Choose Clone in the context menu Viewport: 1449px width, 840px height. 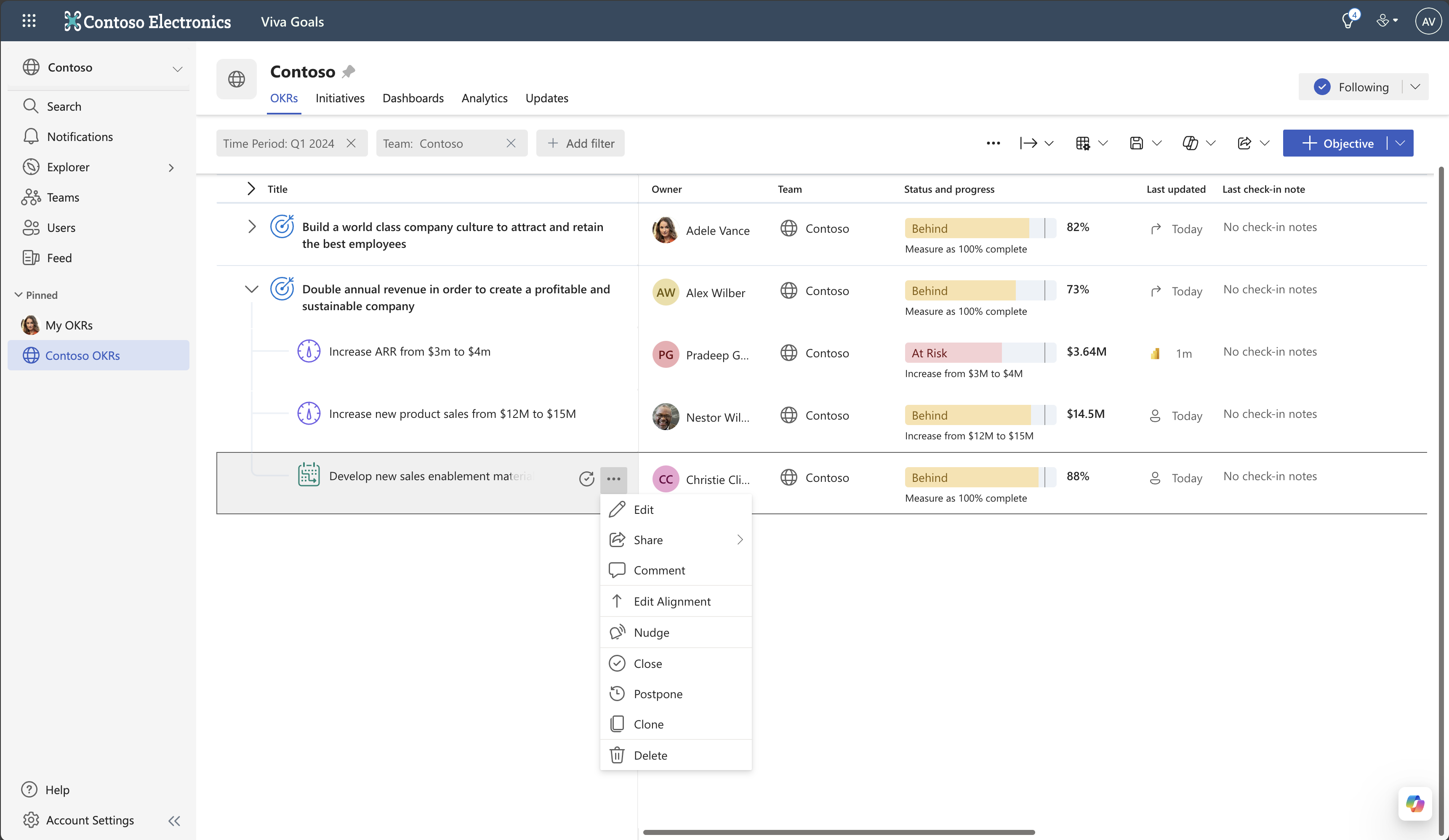[676, 724]
